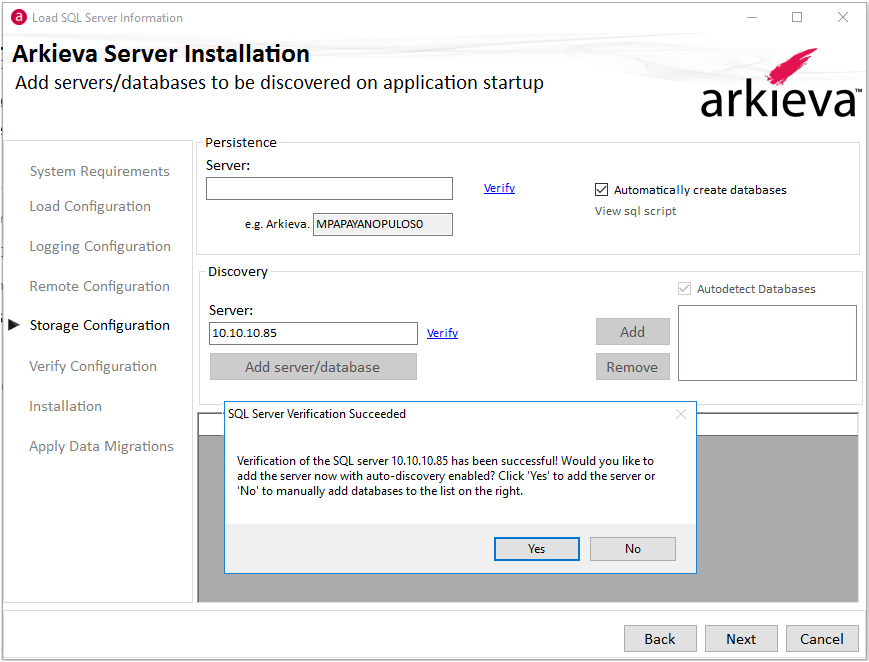Click the arkieva logo

point(781,83)
